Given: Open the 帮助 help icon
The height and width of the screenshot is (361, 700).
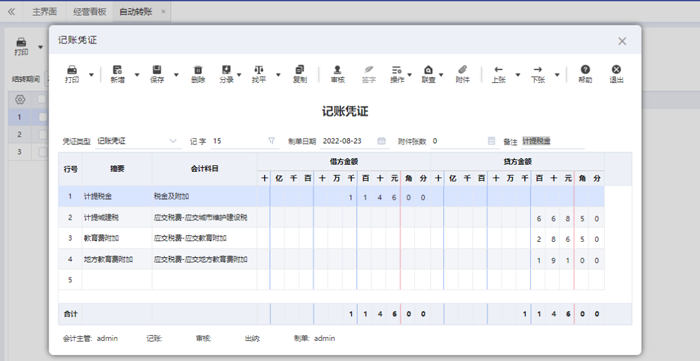Looking at the screenshot, I should 585,74.
